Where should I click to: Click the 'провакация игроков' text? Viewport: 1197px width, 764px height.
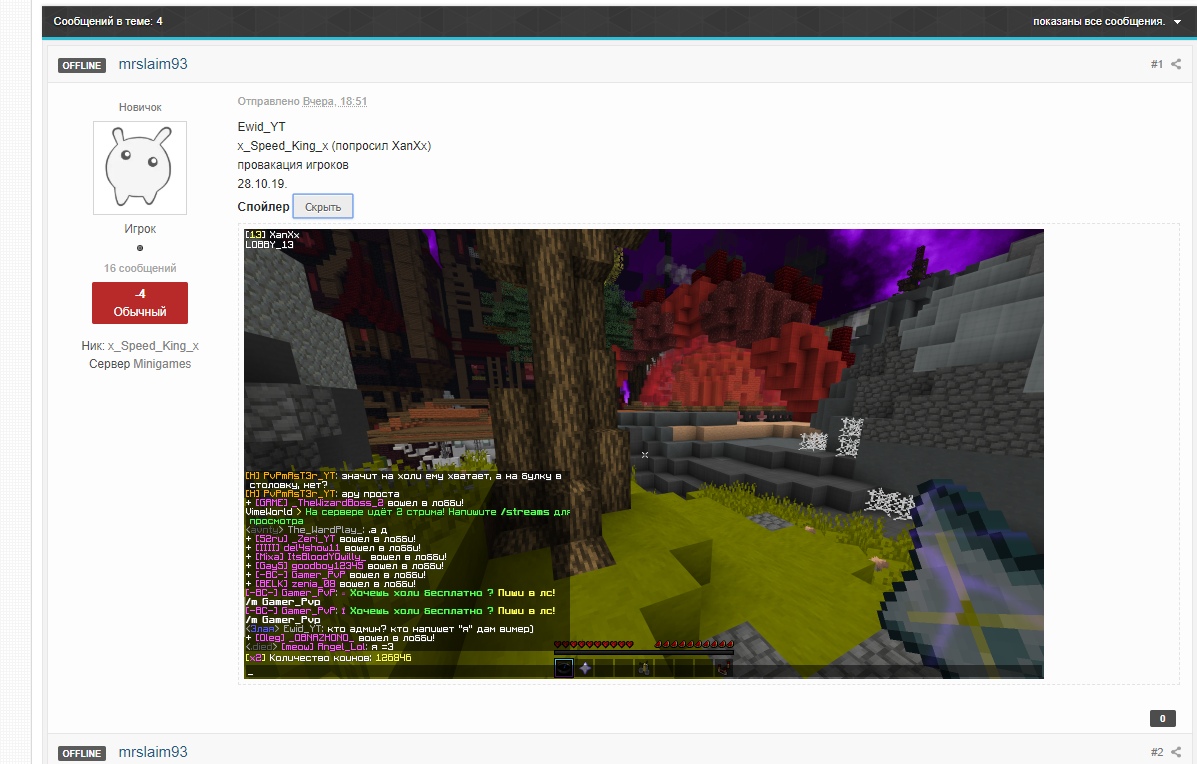pos(293,165)
